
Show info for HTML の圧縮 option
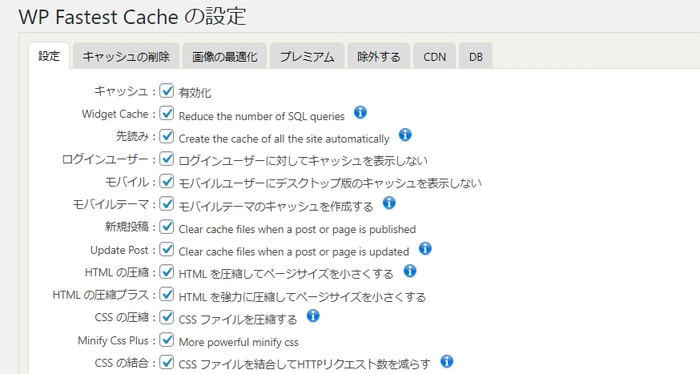pos(410,270)
